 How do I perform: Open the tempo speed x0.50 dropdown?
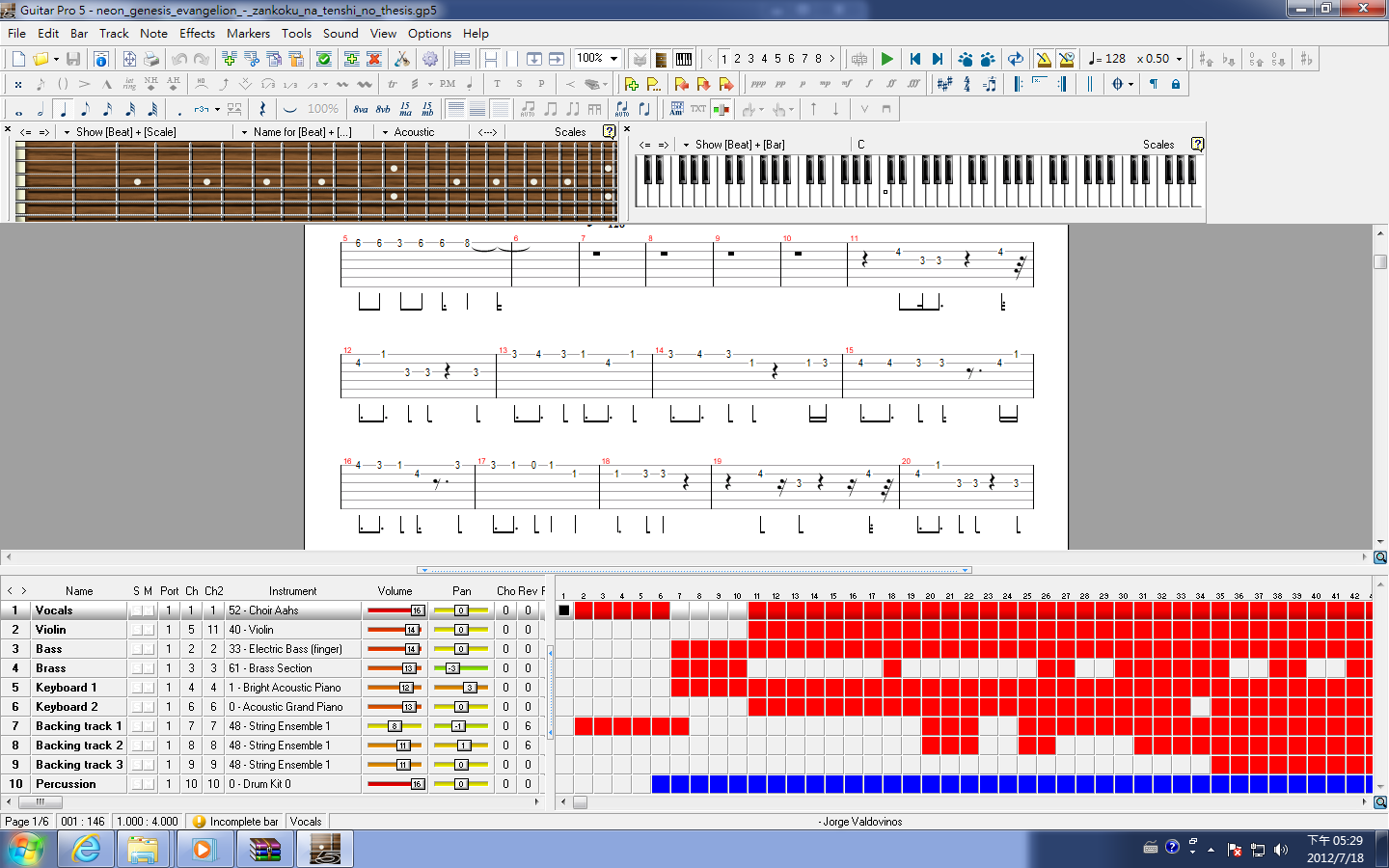pos(1179,59)
